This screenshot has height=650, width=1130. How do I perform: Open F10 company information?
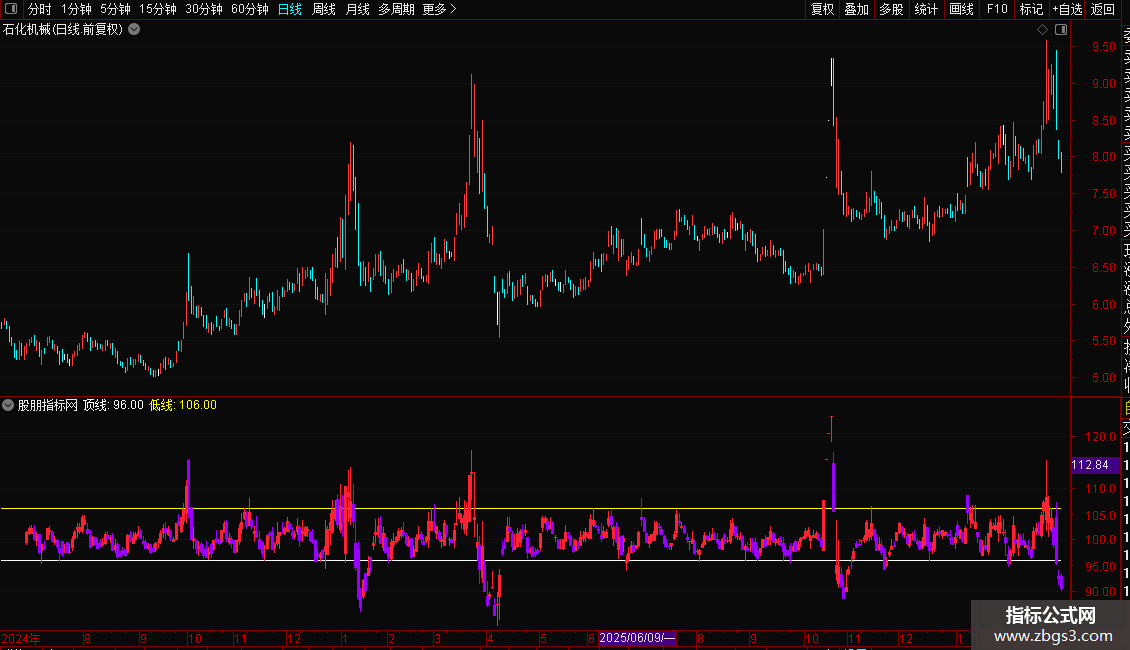(x=997, y=9)
